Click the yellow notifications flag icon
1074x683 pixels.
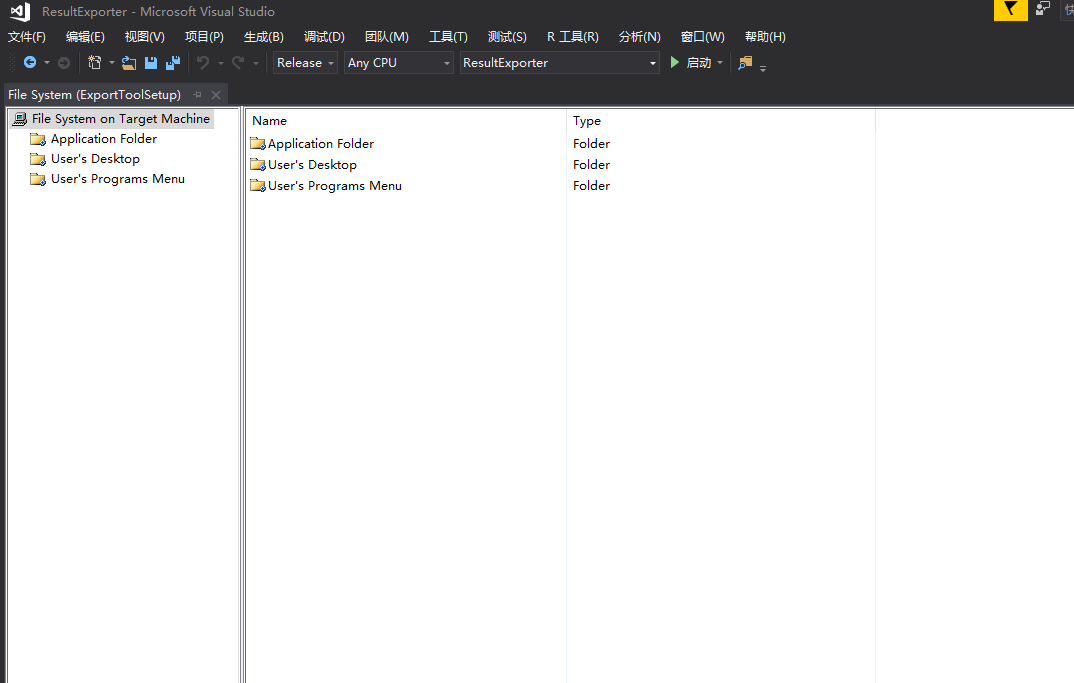[1011, 10]
